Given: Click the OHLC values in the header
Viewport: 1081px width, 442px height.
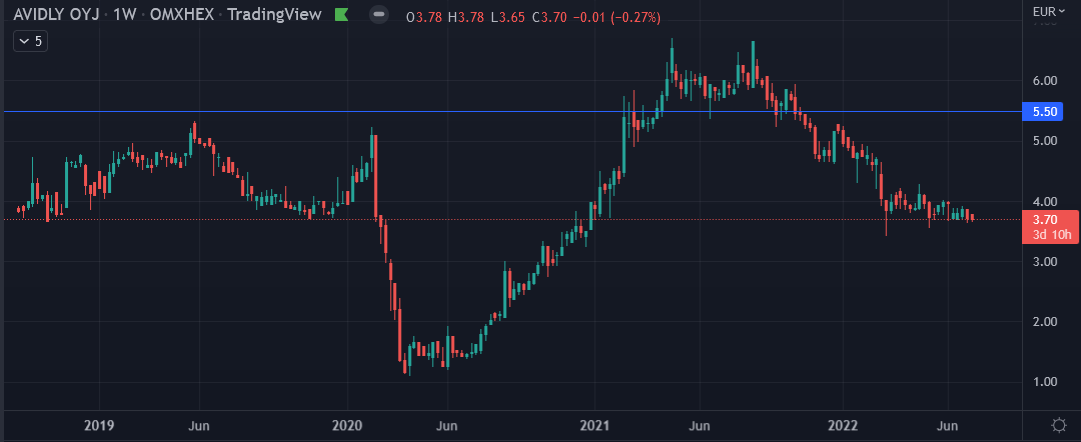Looking at the screenshot, I should [x=524, y=16].
